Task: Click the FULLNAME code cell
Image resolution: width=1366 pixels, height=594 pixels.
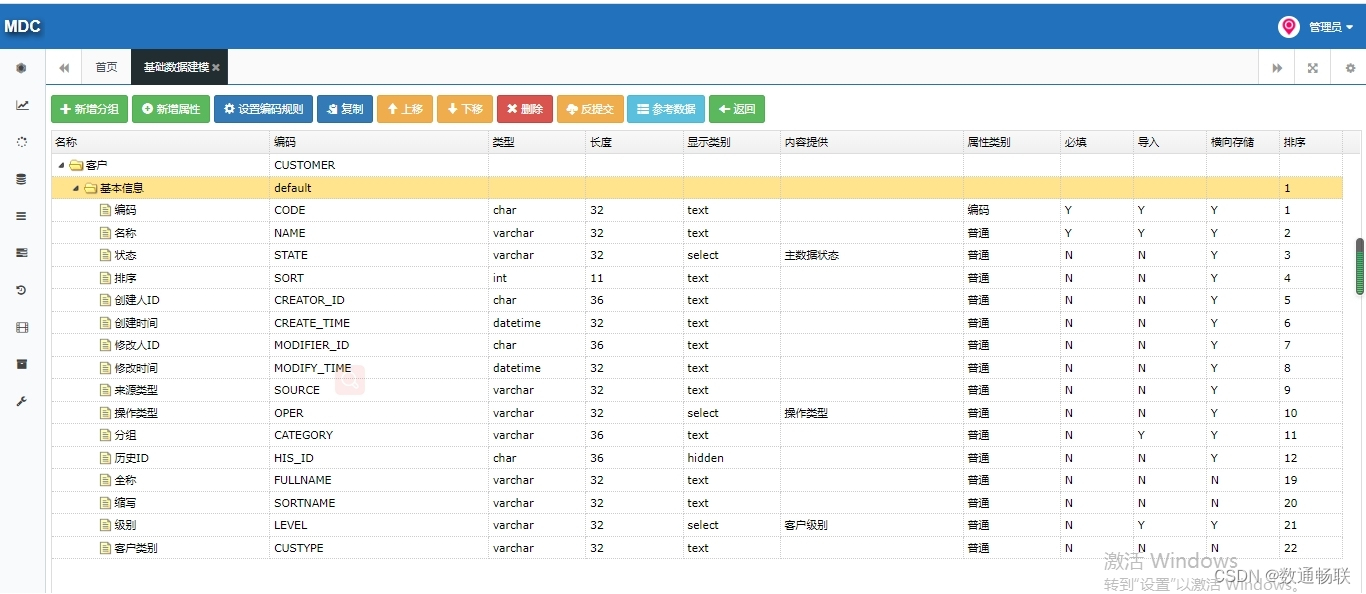Action: (379, 480)
